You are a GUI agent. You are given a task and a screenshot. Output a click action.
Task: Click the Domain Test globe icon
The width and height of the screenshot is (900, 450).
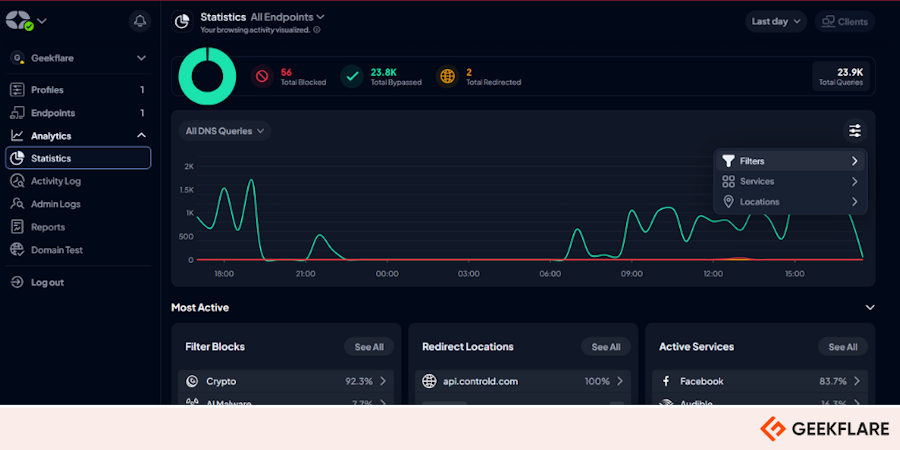[x=17, y=250]
